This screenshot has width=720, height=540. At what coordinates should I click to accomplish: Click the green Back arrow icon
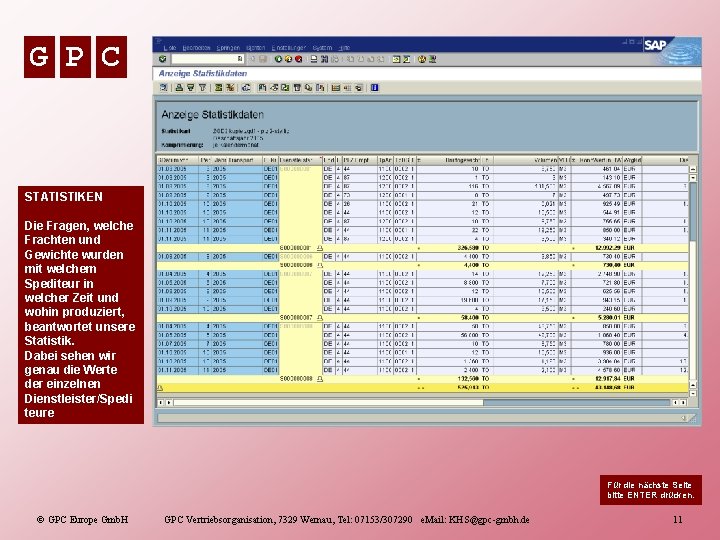[x=278, y=59]
